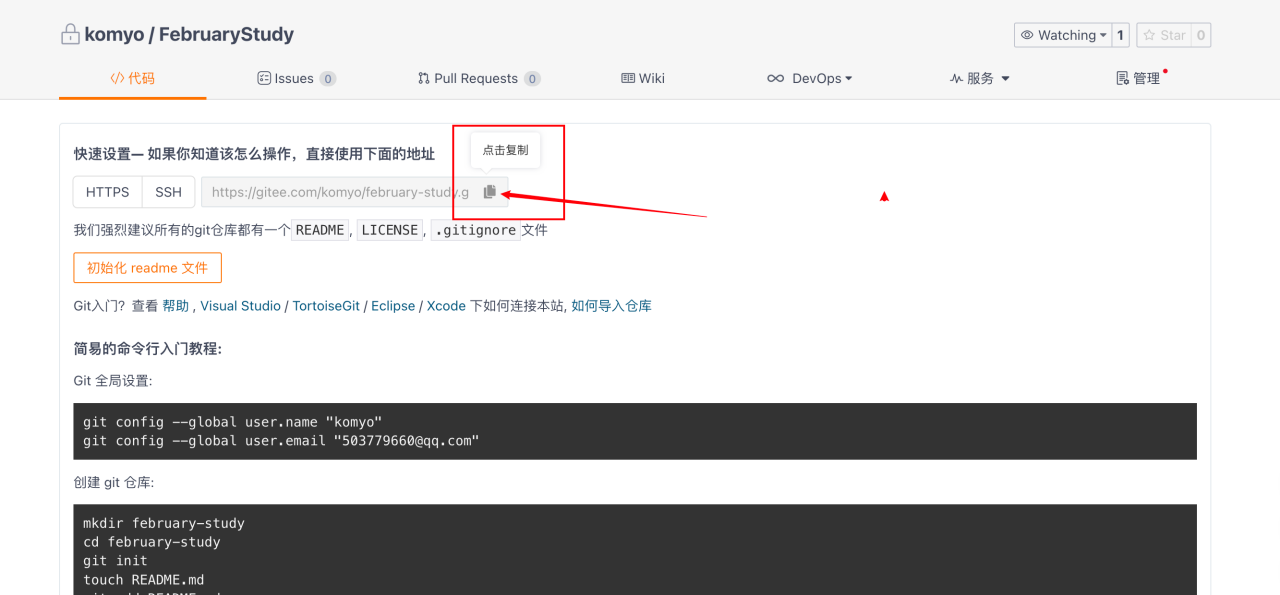Click the Issues icon
The width and height of the screenshot is (1280, 595).
264,78
